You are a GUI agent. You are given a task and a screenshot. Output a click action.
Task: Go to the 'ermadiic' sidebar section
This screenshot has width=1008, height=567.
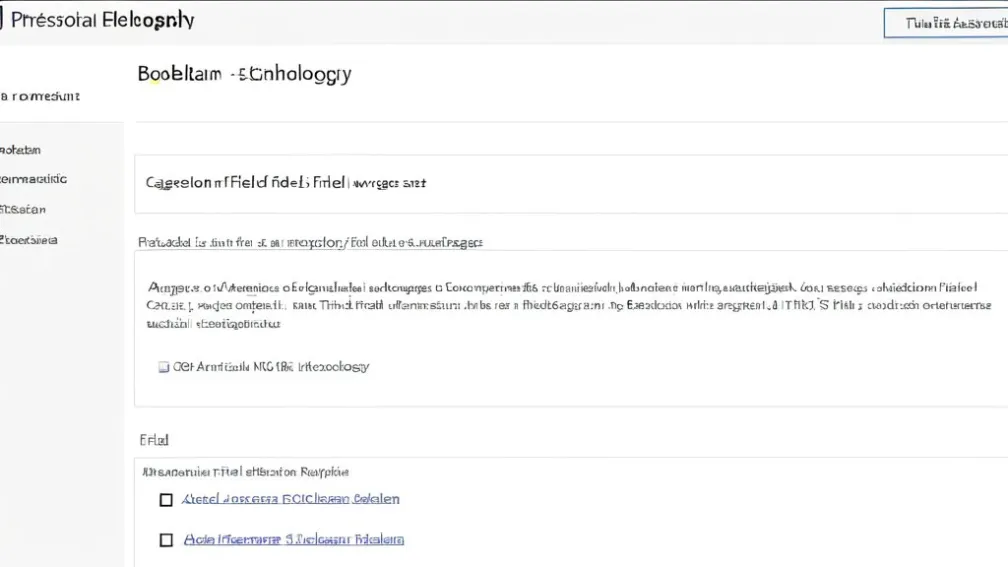pos(34,180)
